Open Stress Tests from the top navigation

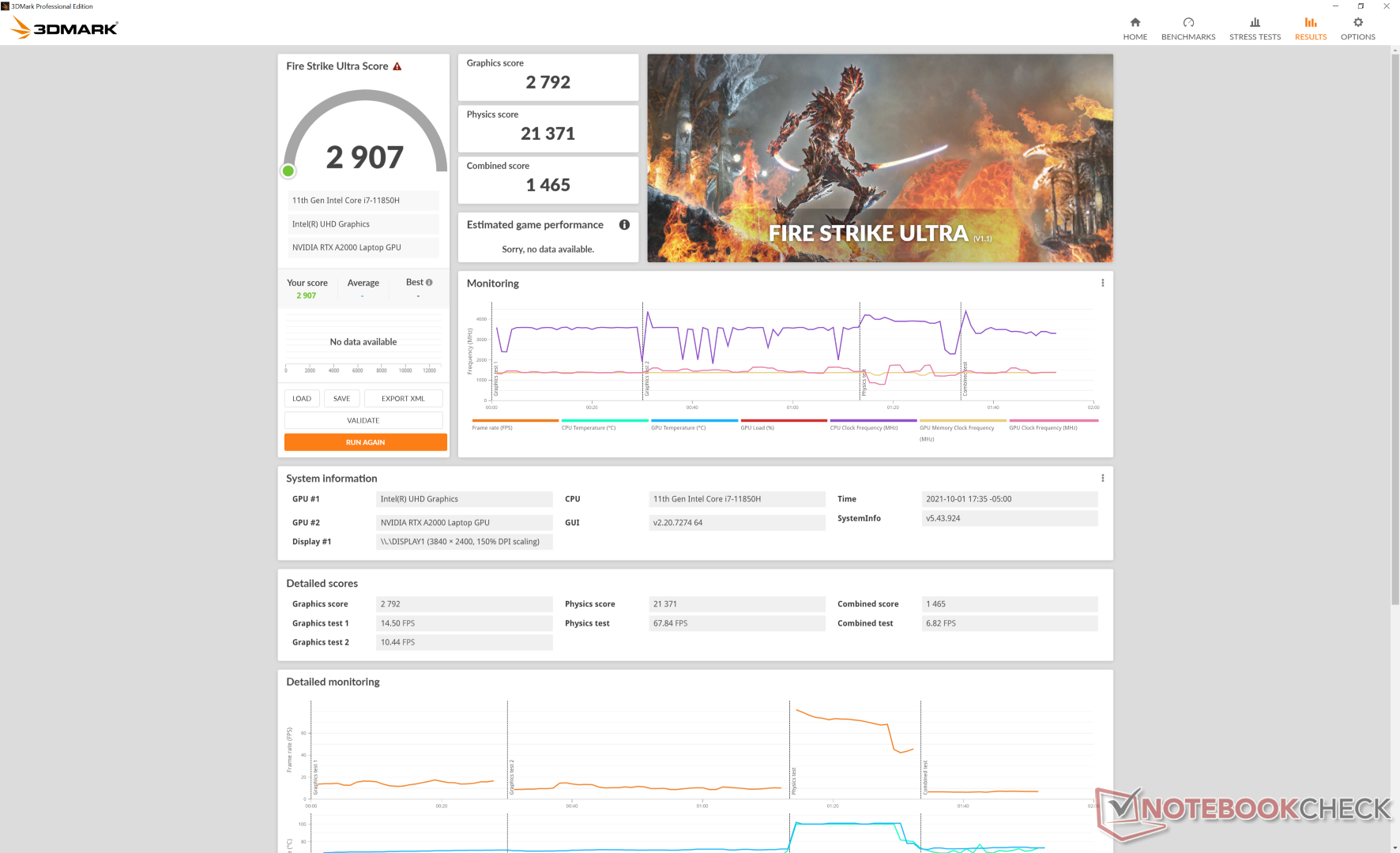[1255, 28]
